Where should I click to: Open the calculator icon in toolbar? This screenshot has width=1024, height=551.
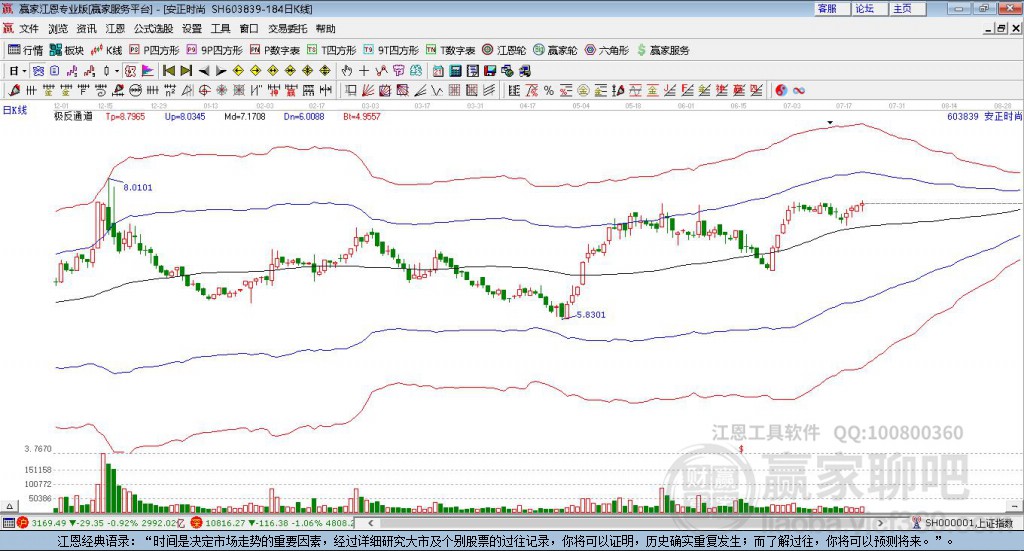click(x=456, y=71)
